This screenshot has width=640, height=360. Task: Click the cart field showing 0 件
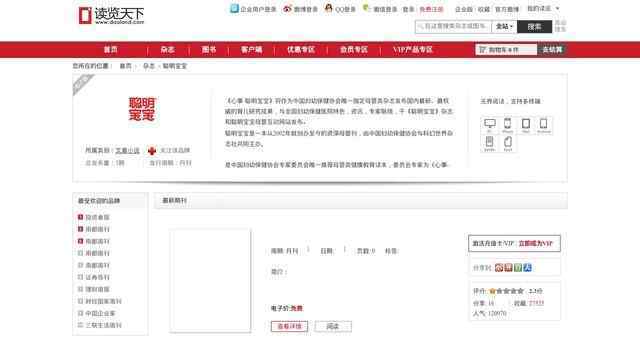[506, 49]
